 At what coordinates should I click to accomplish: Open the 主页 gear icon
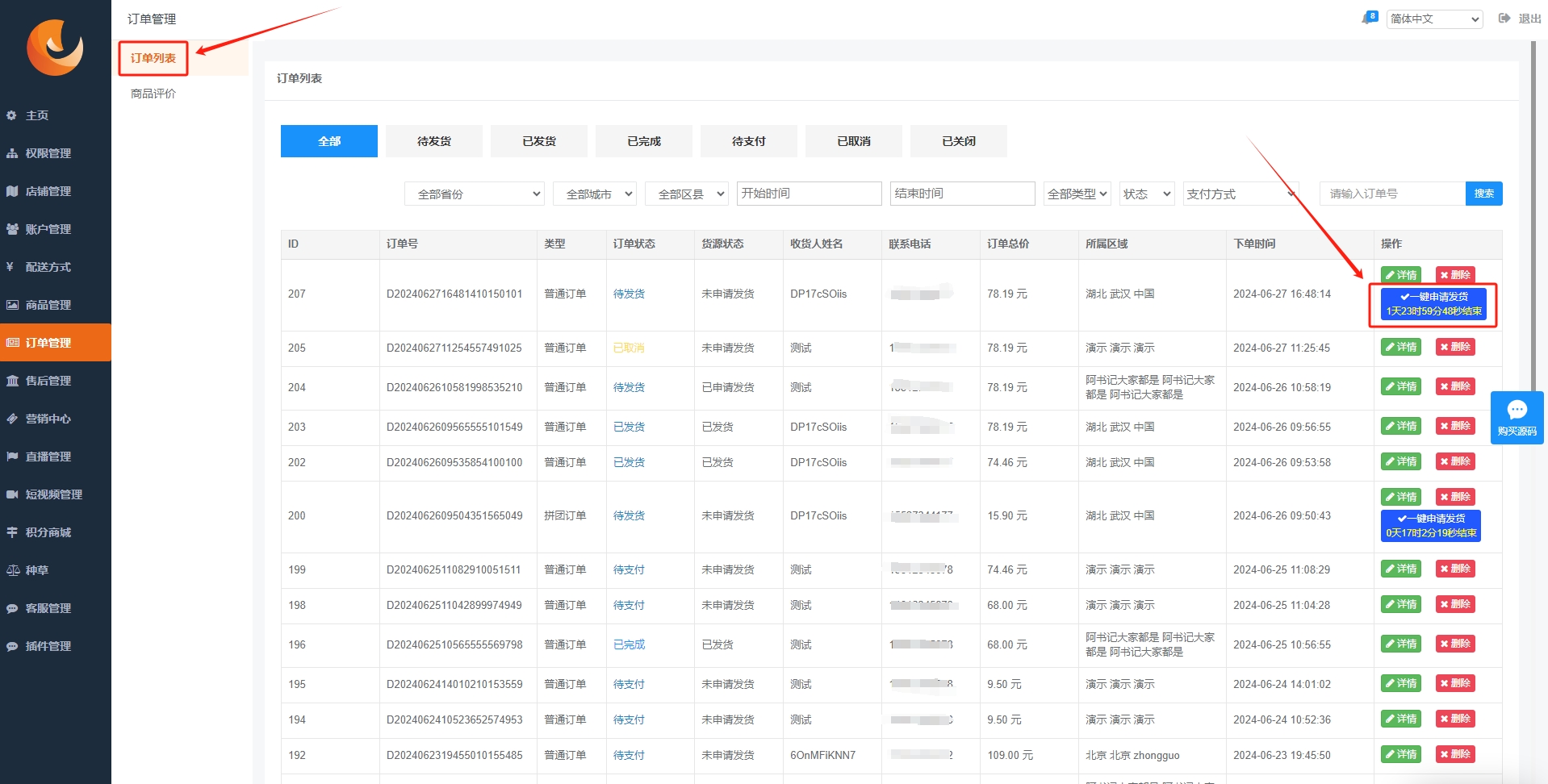(x=11, y=115)
